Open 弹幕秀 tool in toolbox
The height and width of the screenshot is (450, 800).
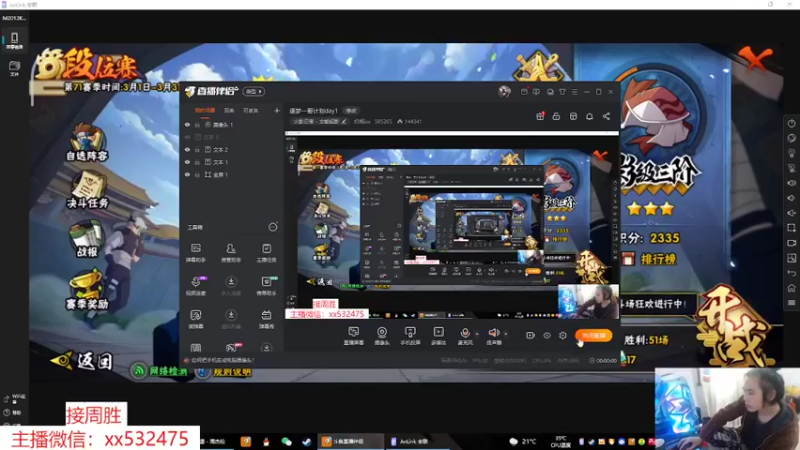[266, 319]
